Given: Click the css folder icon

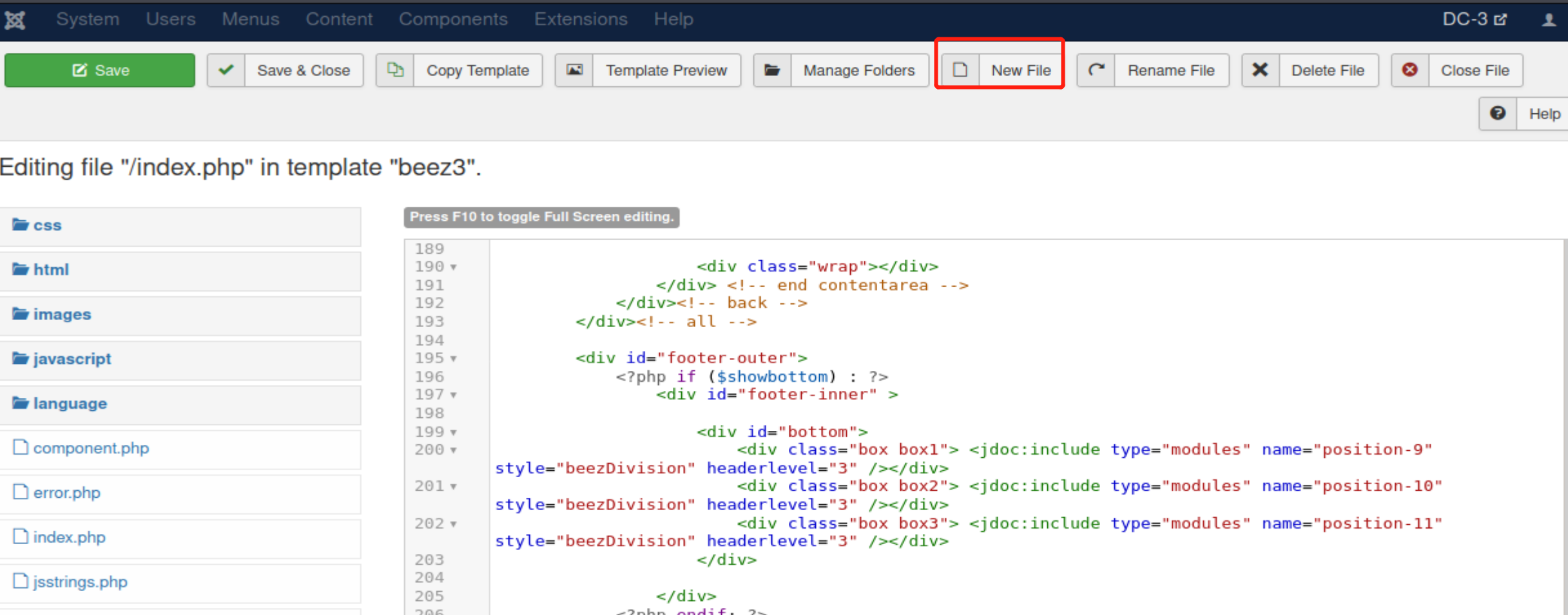Looking at the screenshot, I should [x=21, y=224].
